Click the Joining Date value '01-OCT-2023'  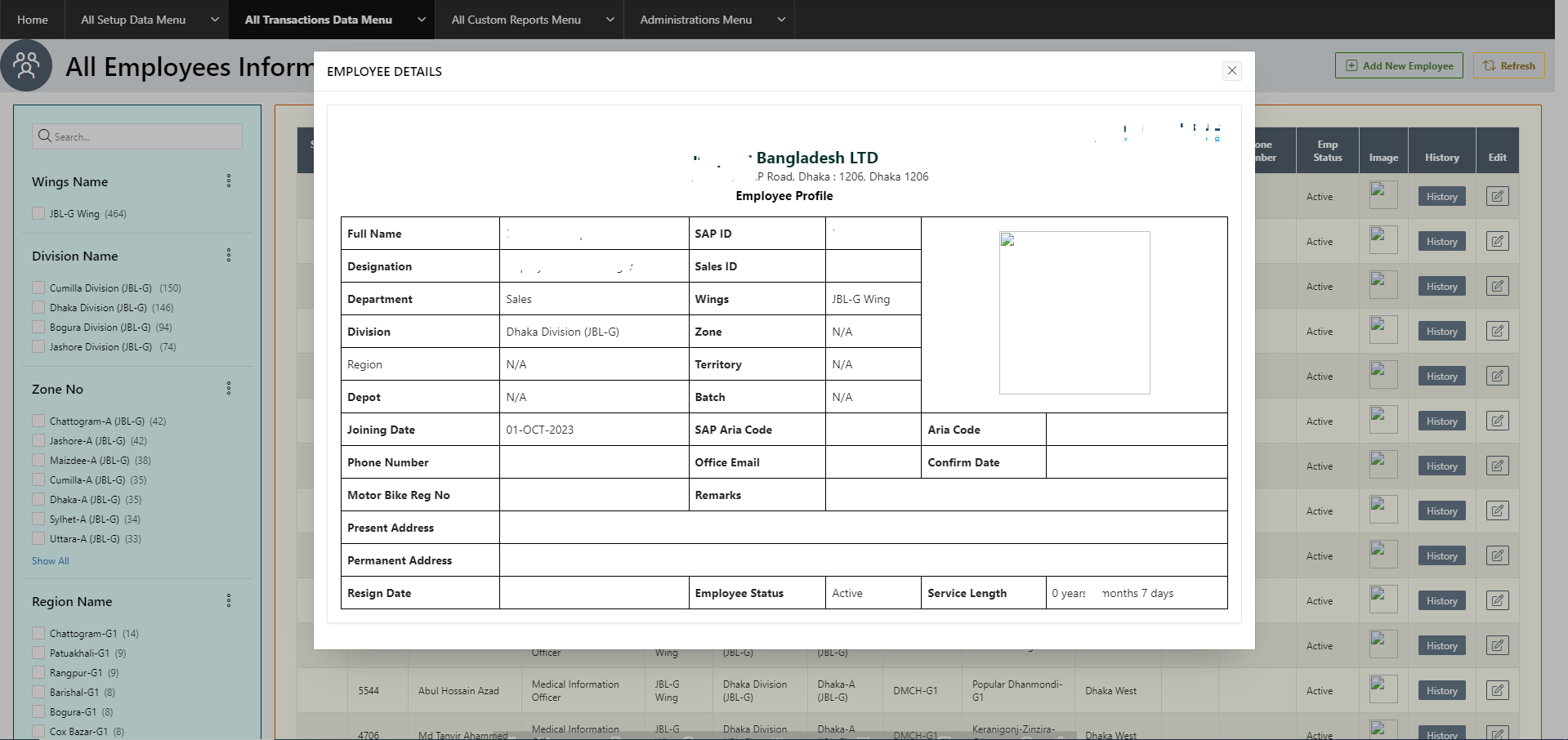540,430
